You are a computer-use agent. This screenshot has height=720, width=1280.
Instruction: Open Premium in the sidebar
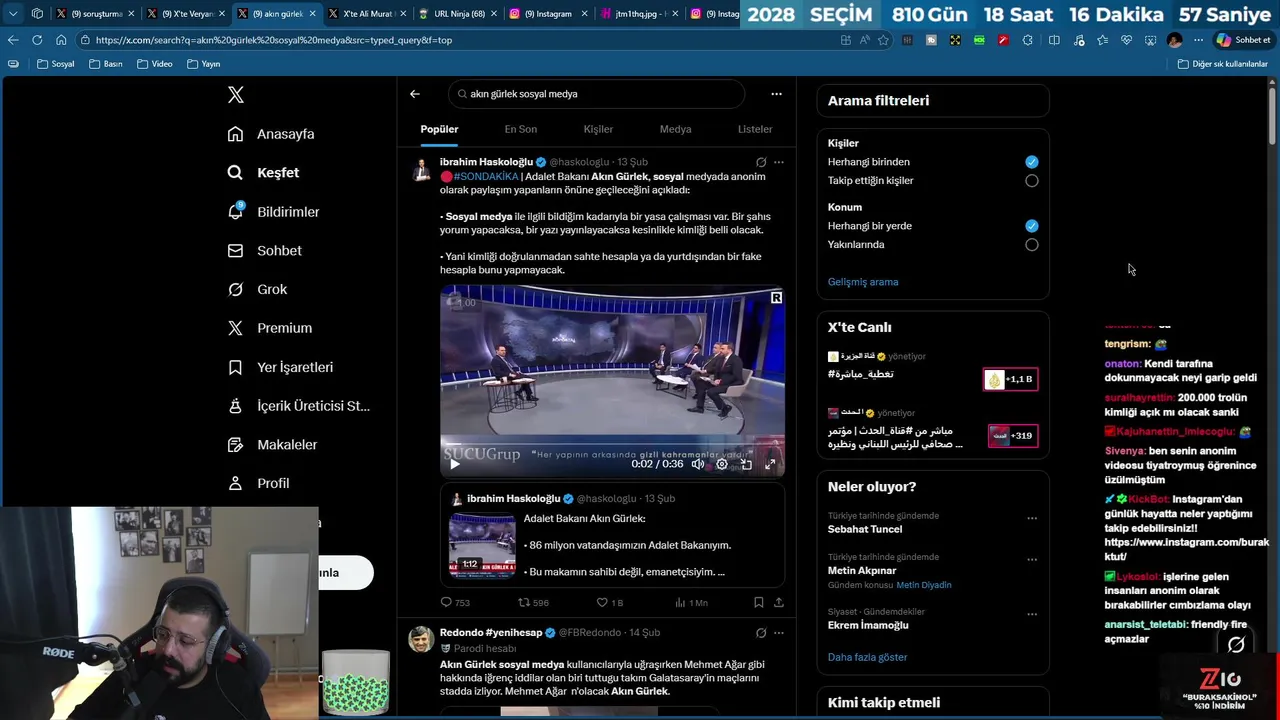click(270, 328)
